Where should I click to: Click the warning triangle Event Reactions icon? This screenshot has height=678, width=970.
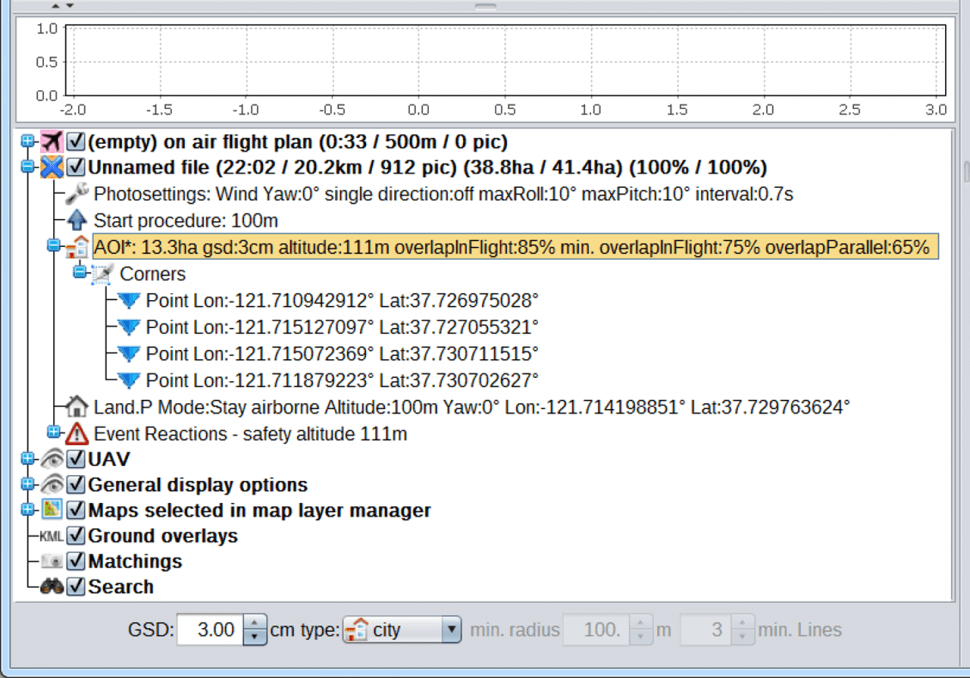pyautogui.click(x=77, y=434)
